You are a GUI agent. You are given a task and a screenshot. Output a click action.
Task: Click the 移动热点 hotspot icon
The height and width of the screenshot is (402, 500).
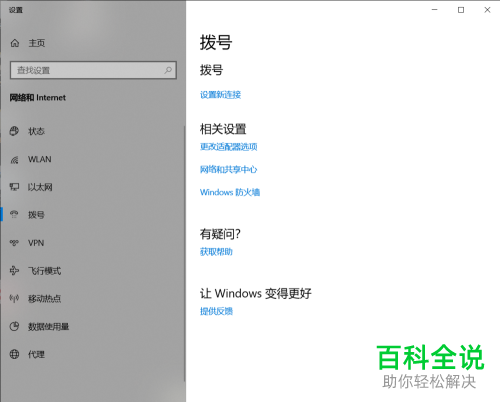click(x=14, y=299)
